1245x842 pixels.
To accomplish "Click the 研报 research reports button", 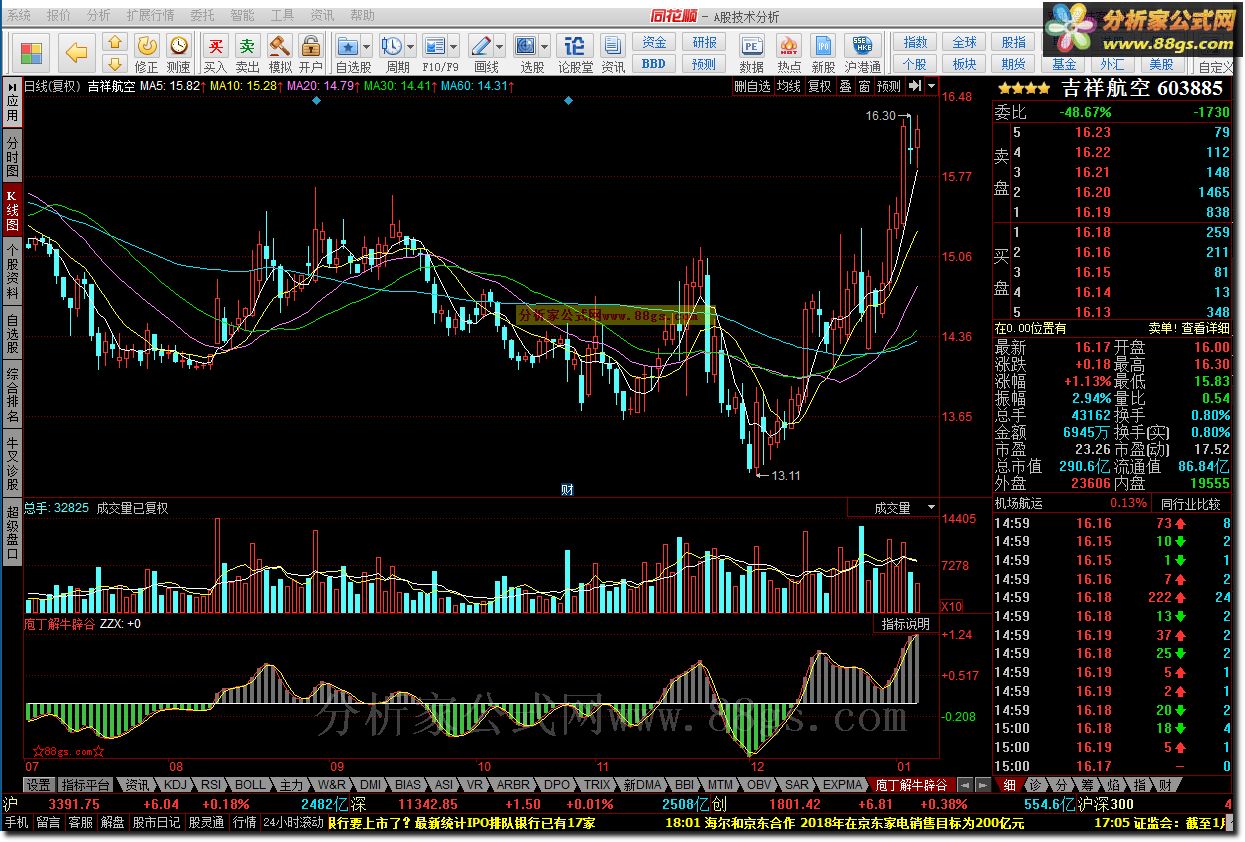I will (704, 43).
